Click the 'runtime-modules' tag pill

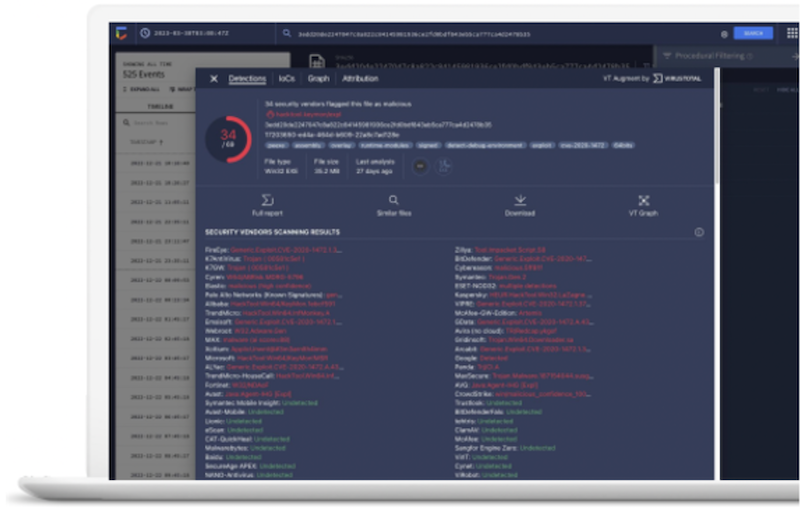pos(385,145)
